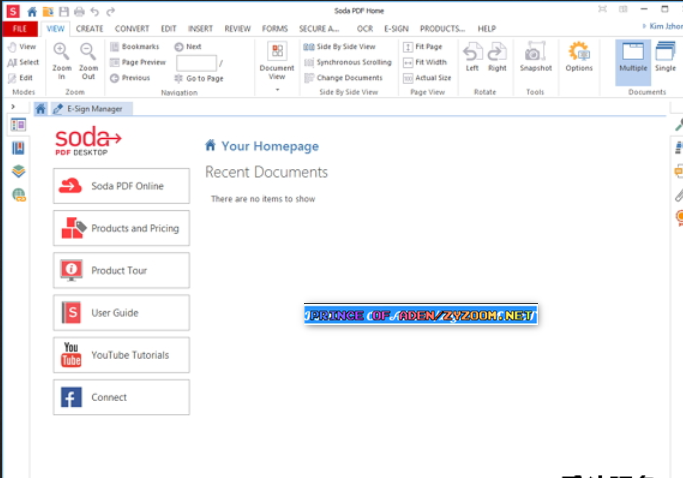
Task: Open the Bookmarks panel from ribbon
Action: point(135,47)
